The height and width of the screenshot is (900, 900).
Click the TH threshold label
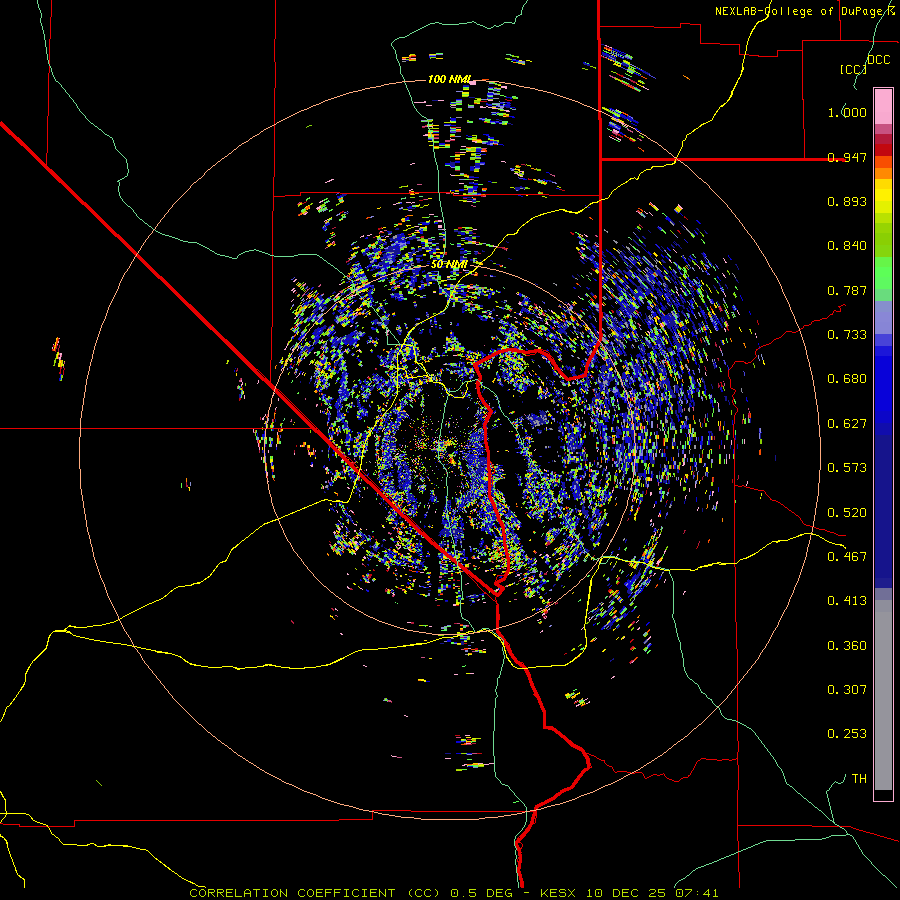point(859,779)
